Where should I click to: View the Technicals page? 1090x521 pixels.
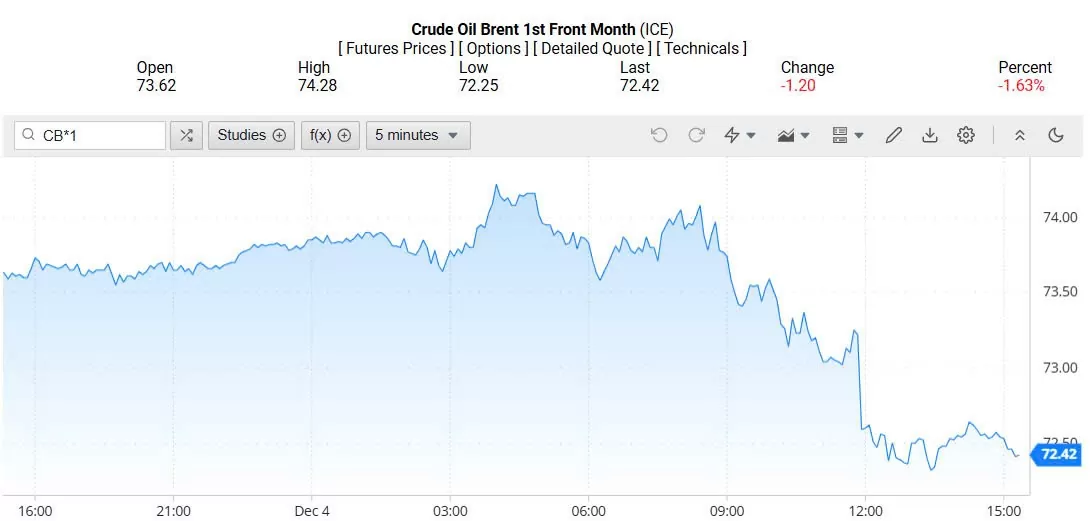701,48
